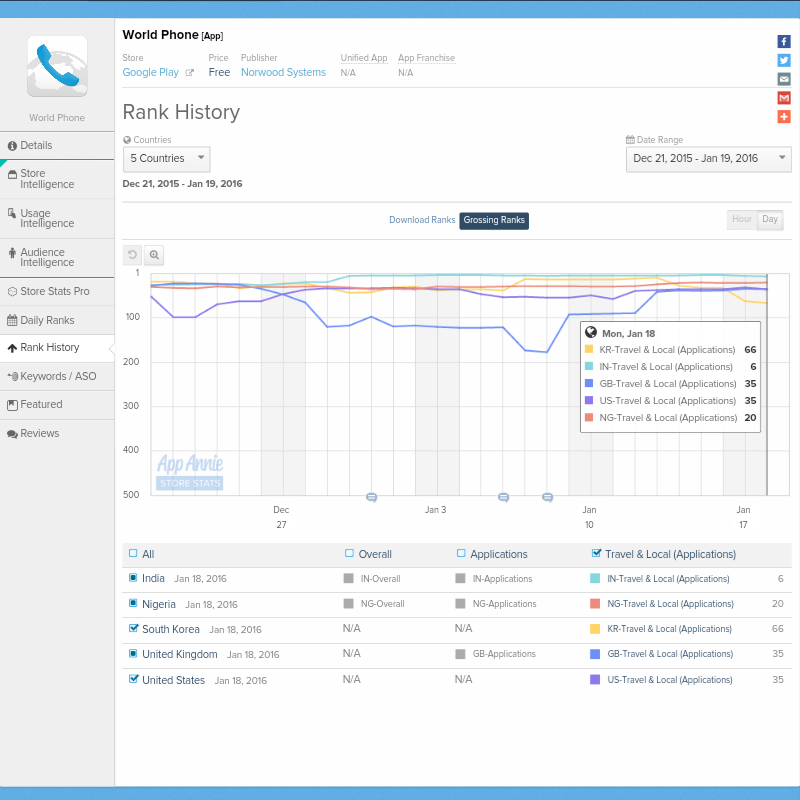This screenshot has height=800, width=800.
Task: Click the Store Intelligence icon
Action: tap(12, 174)
